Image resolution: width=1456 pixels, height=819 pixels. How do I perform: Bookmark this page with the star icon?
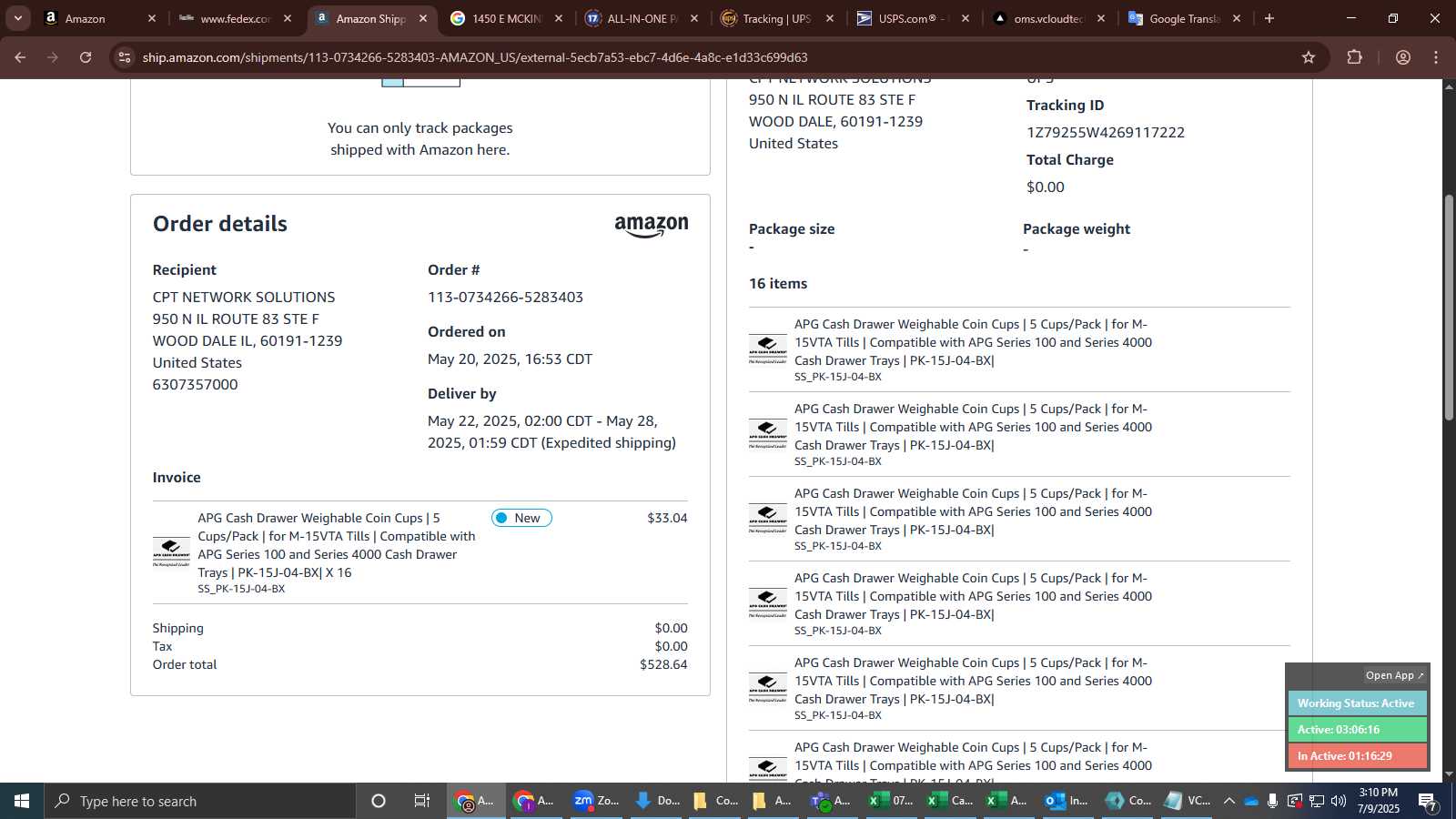pyautogui.click(x=1309, y=57)
